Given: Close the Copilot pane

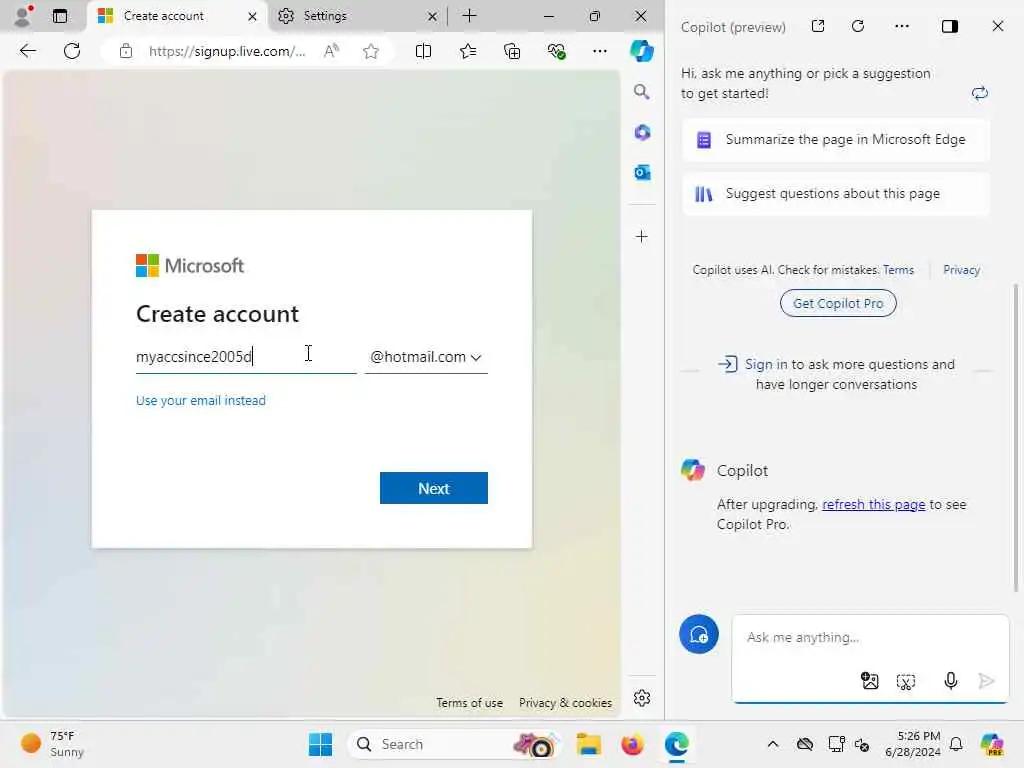Looking at the screenshot, I should pos(998,26).
